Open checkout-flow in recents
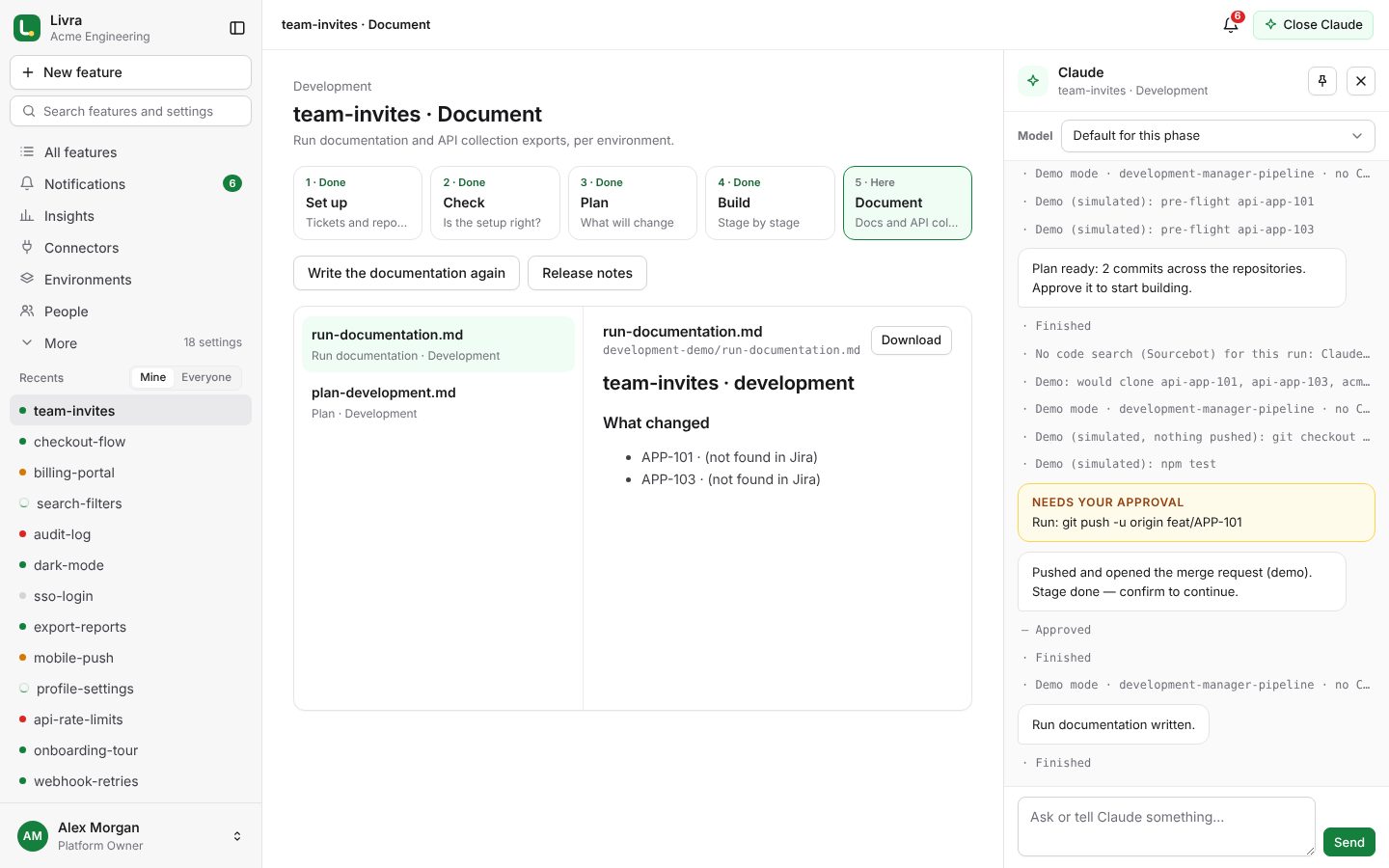Viewport: 1389px width, 868px height. 130,442
